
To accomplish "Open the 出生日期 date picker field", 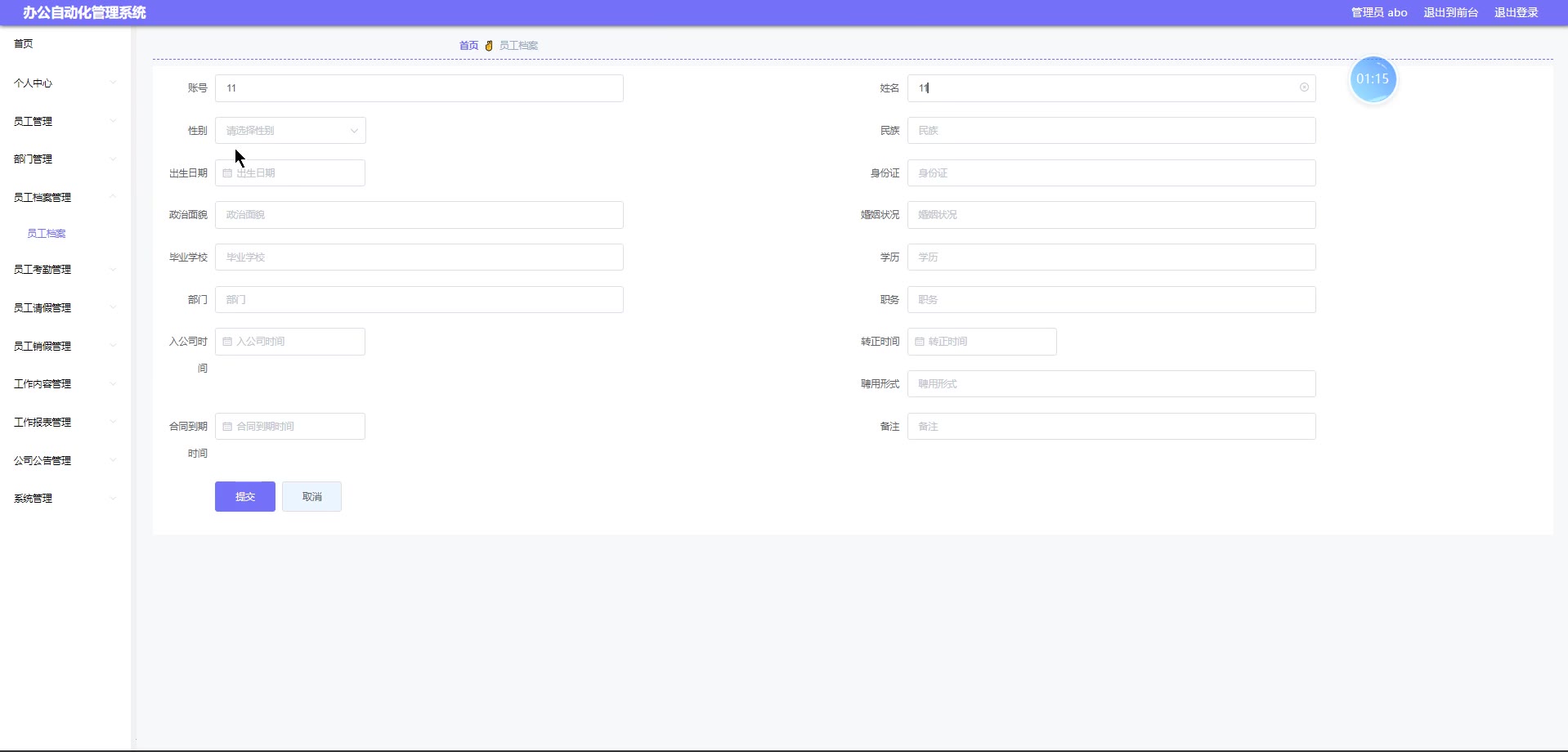I will (x=290, y=173).
